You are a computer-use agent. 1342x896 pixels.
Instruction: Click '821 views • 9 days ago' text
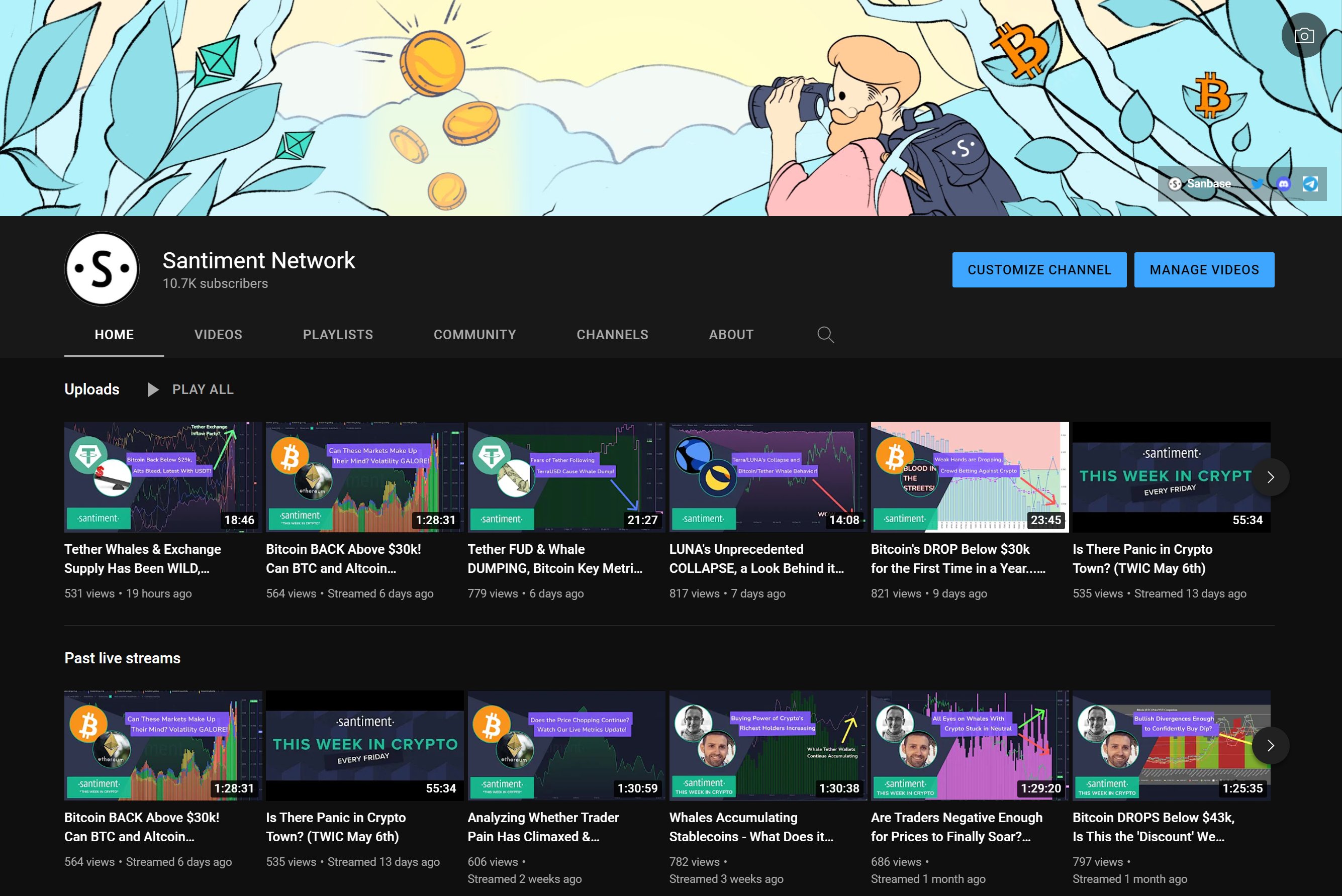click(x=929, y=593)
